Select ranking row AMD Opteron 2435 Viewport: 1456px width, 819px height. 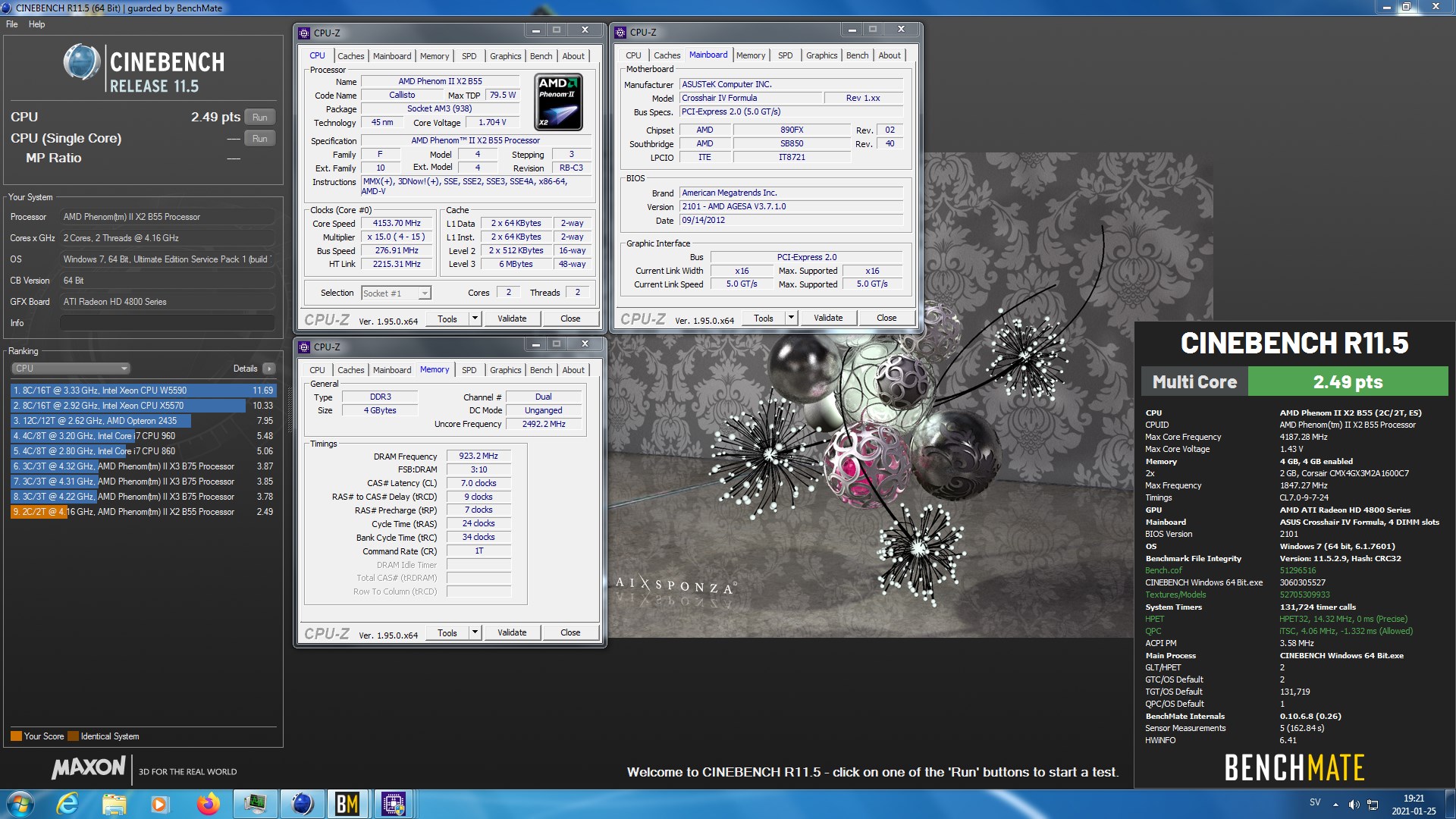coord(143,421)
